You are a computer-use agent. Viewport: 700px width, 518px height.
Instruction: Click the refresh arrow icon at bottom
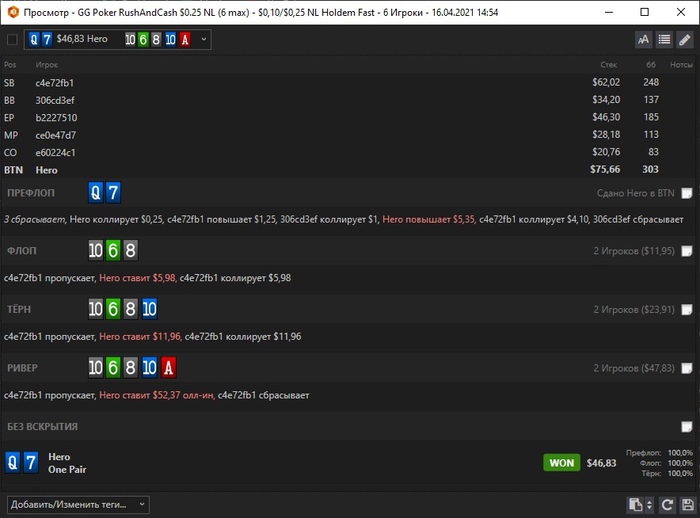point(667,505)
